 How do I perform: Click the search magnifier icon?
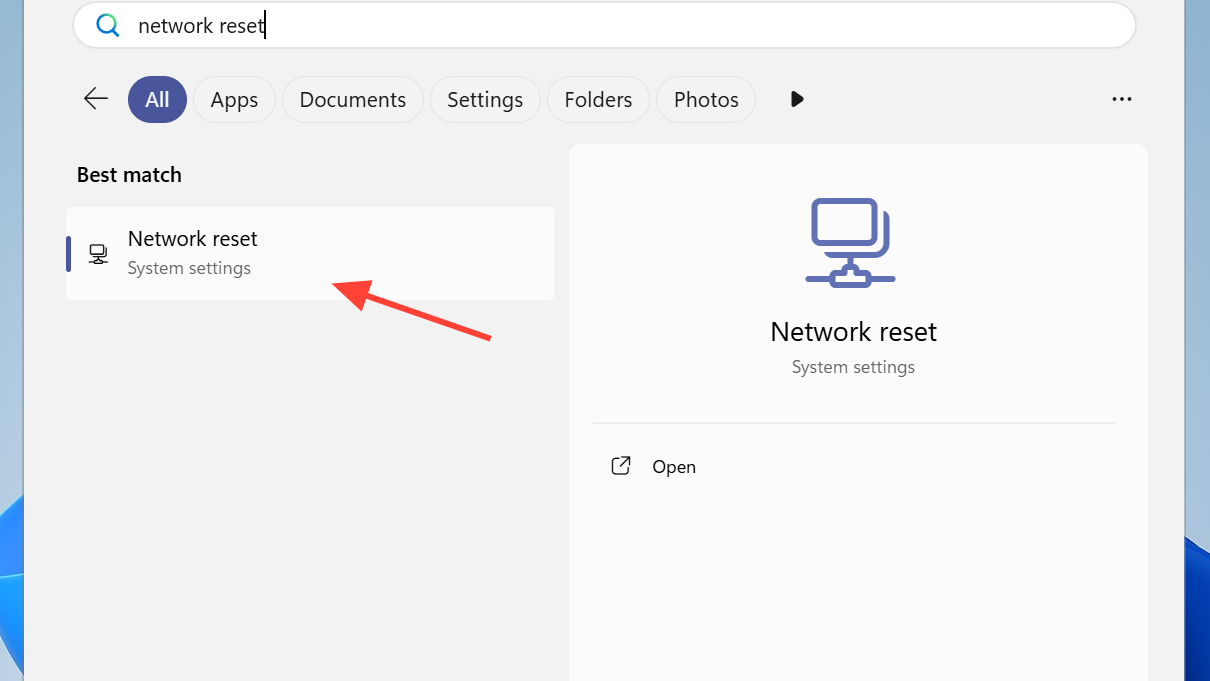click(x=107, y=25)
